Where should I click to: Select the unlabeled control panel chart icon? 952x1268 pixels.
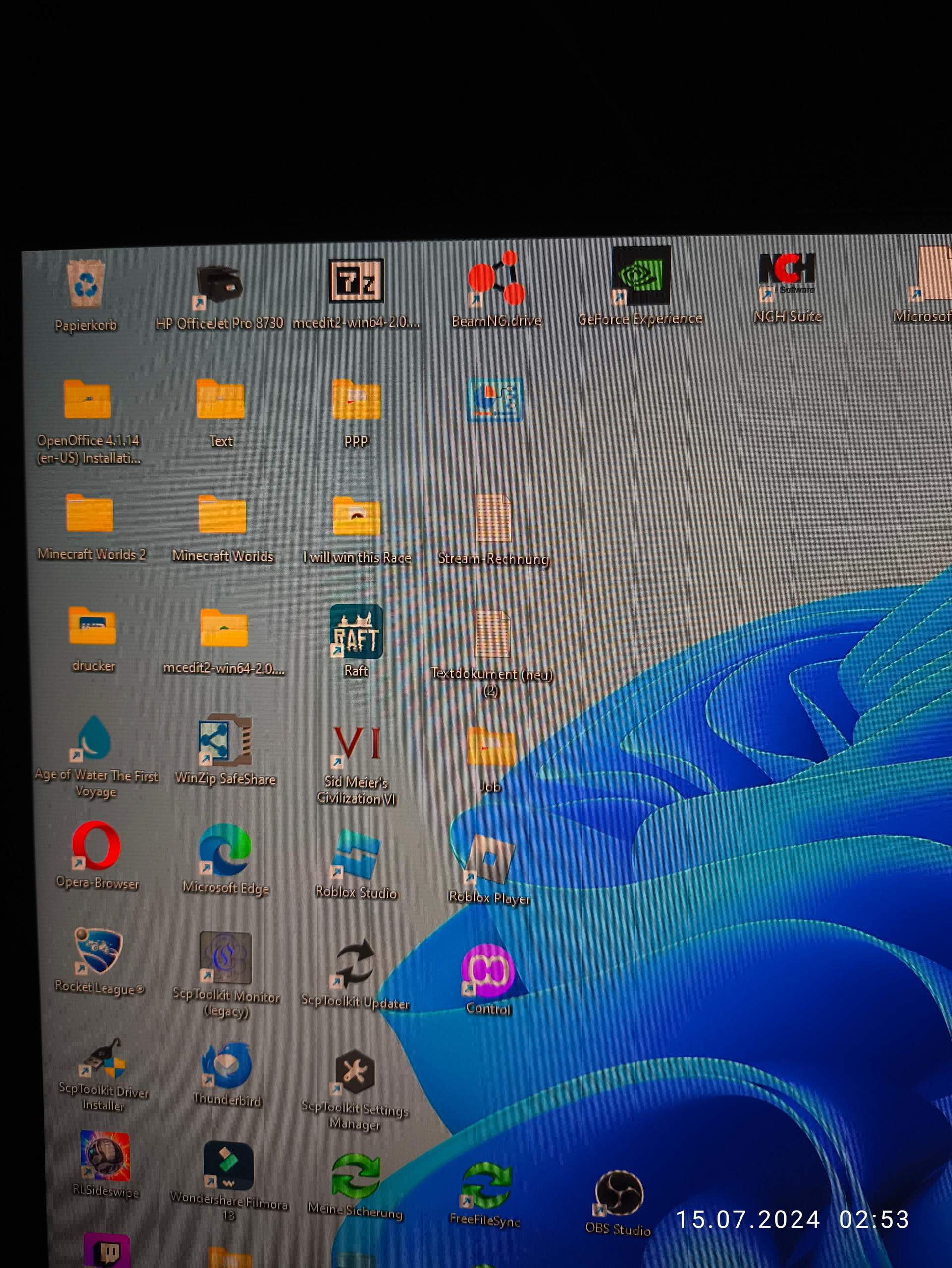[x=494, y=400]
